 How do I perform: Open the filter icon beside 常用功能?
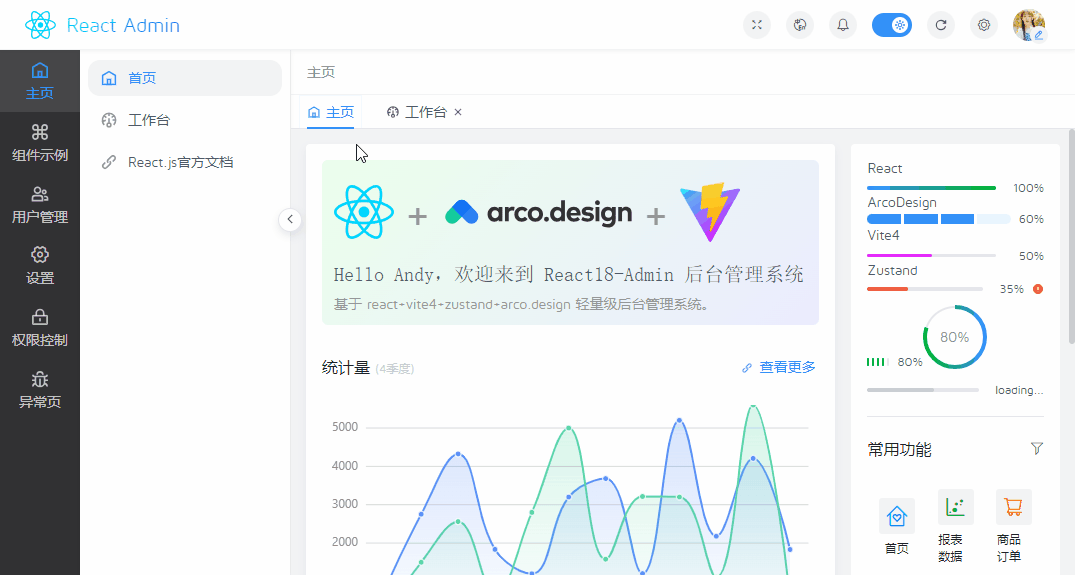coord(1037,449)
